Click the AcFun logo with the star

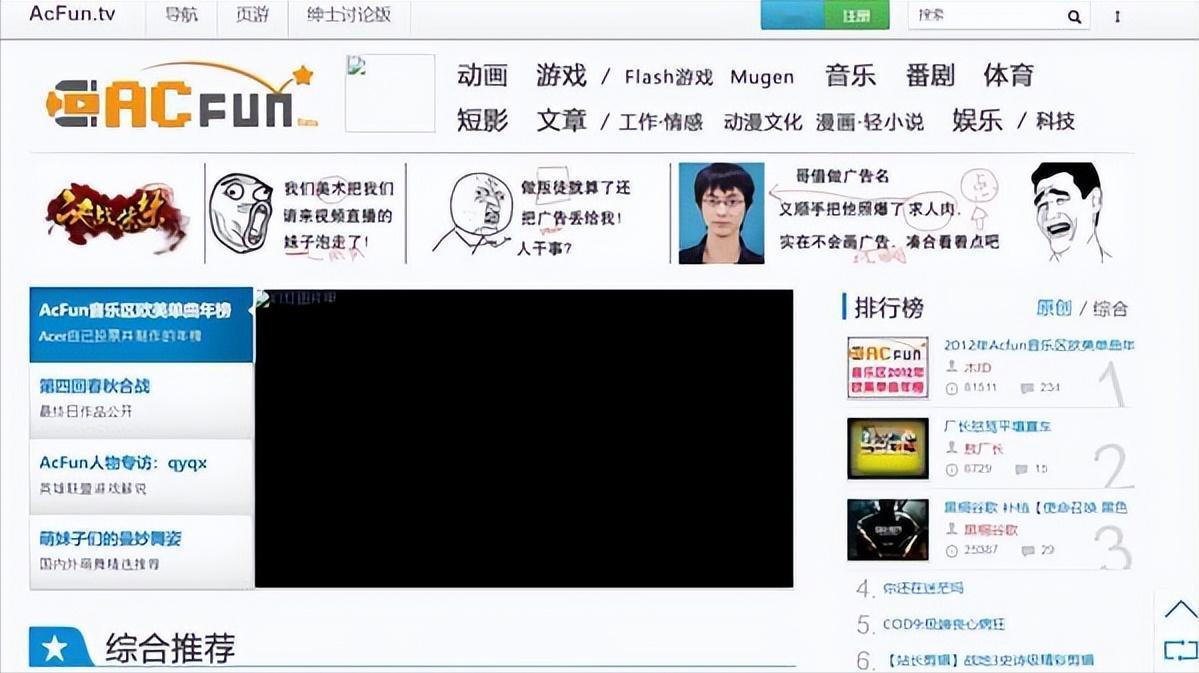(x=181, y=96)
